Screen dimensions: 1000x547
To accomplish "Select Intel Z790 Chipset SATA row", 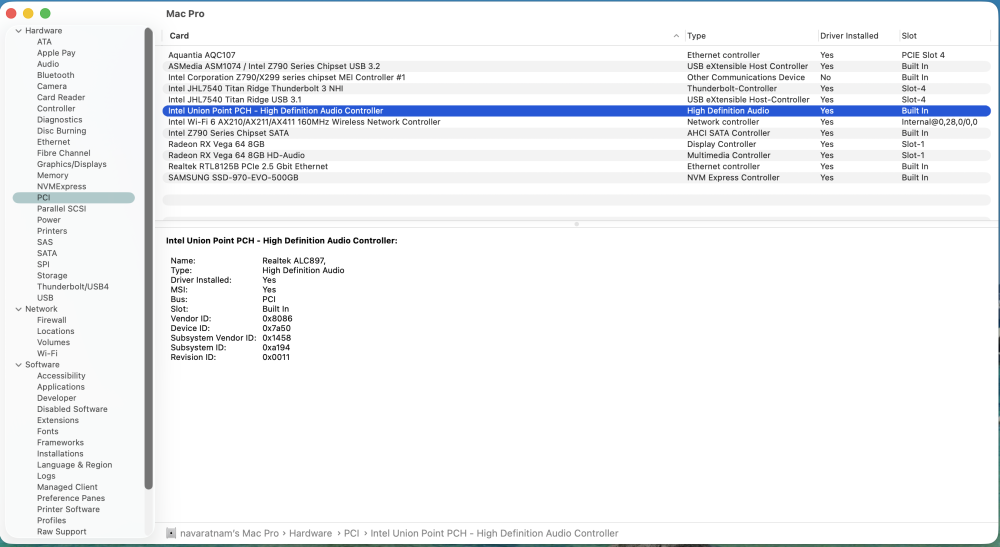I will 577,133.
